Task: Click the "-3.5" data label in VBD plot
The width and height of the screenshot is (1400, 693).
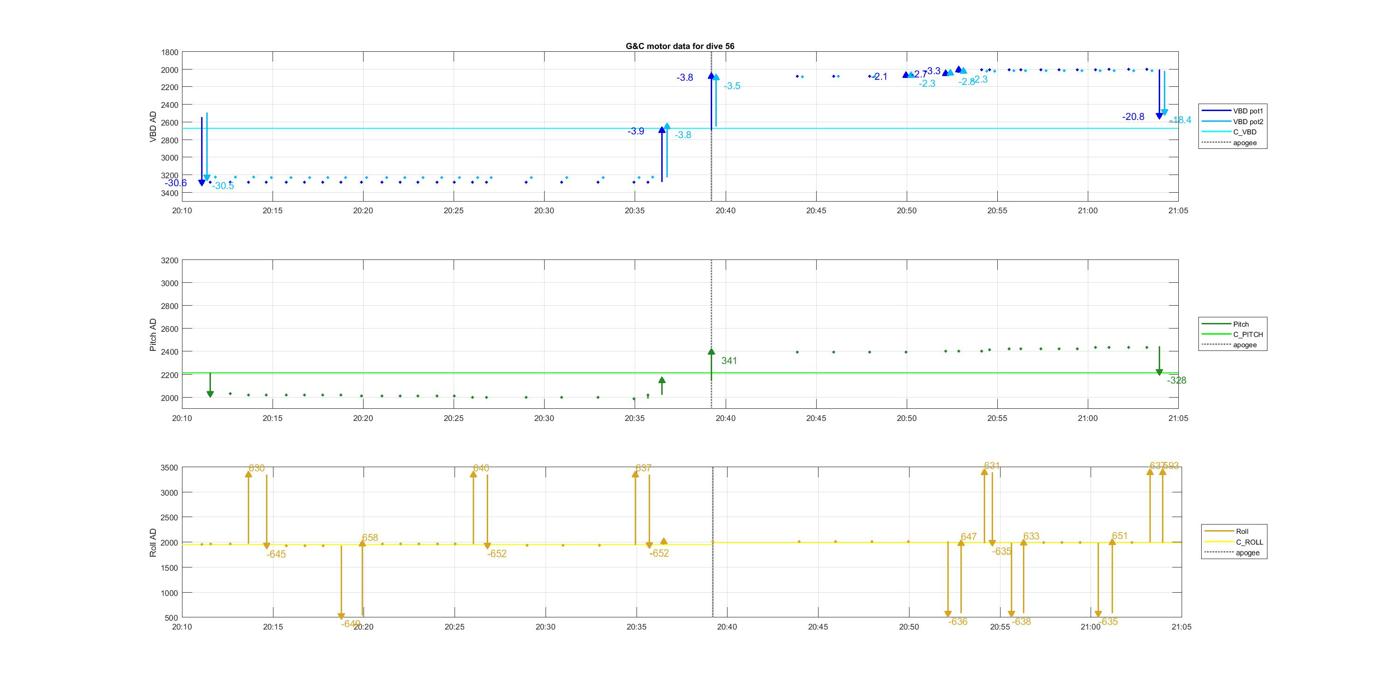Action: (x=732, y=86)
